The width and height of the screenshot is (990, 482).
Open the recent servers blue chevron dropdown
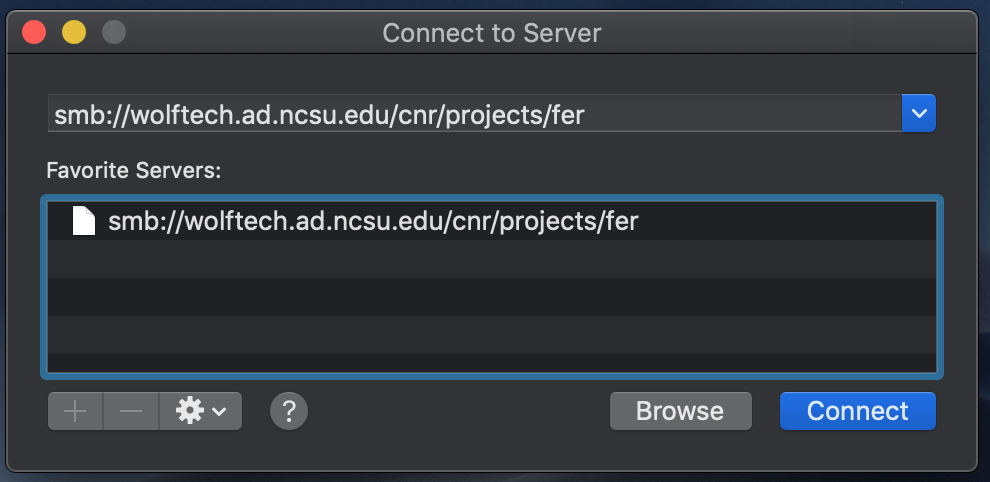click(x=919, y=114)
